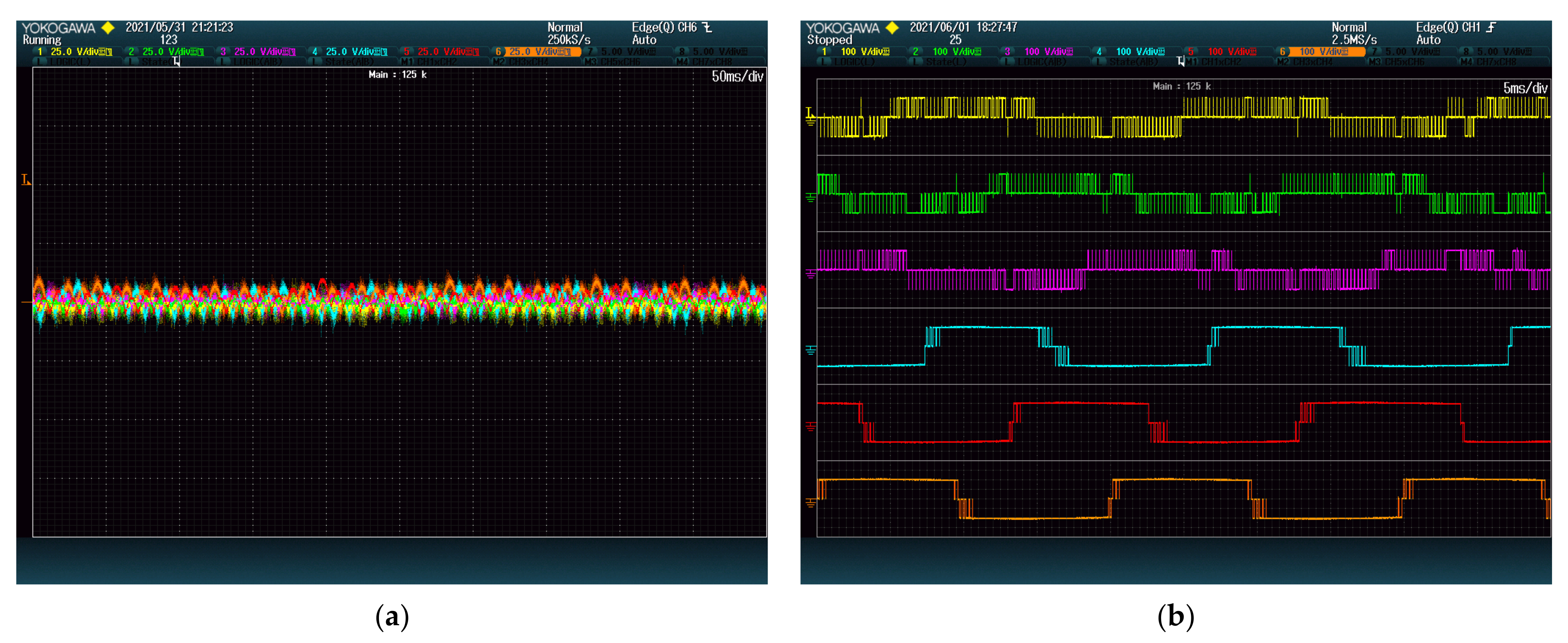The image size is (1568, 643).
Task: Click the red channel 5 ground marker on right scope
Action: (x=810, y=426)
